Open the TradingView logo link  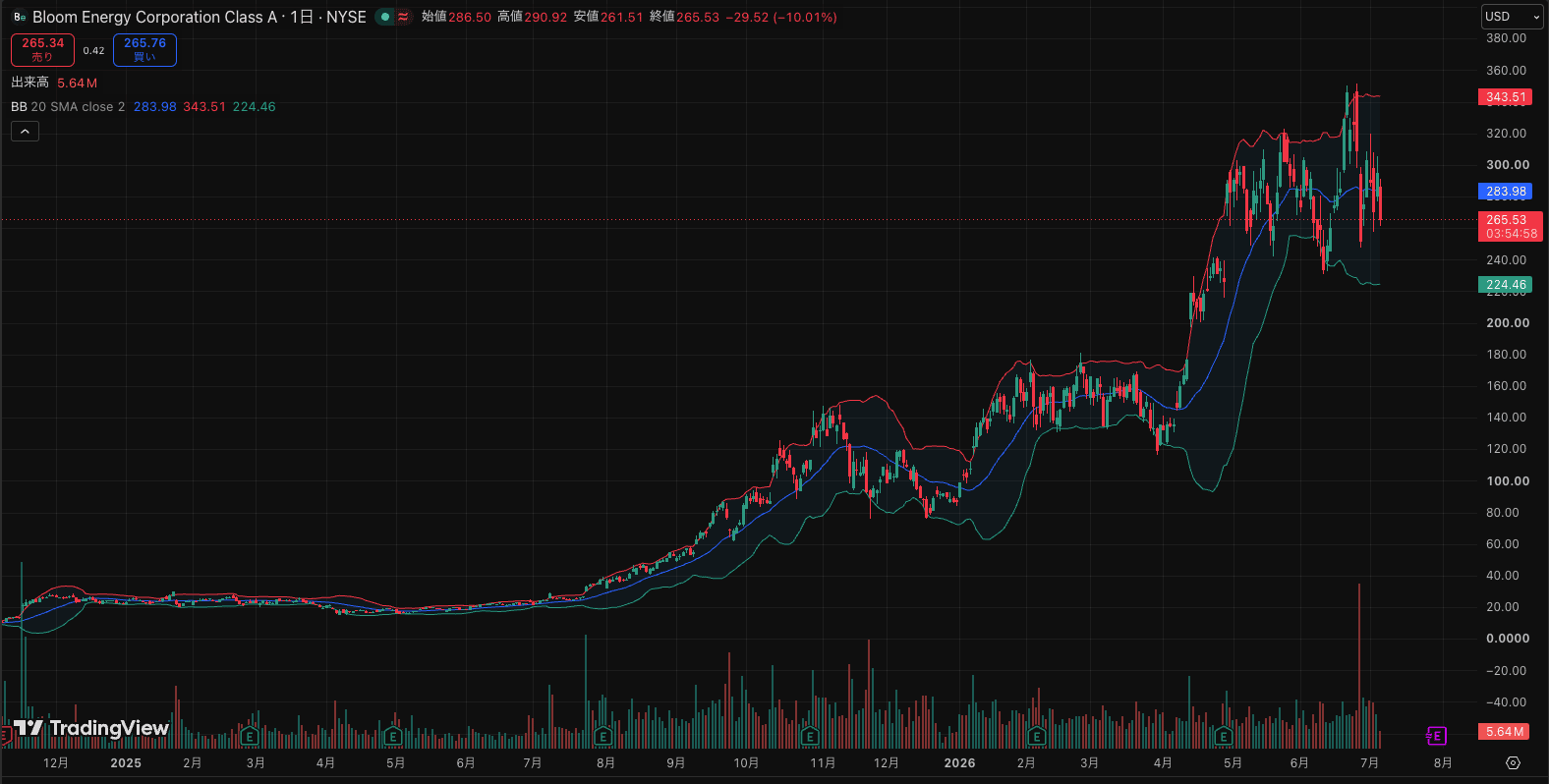[90, 728]
